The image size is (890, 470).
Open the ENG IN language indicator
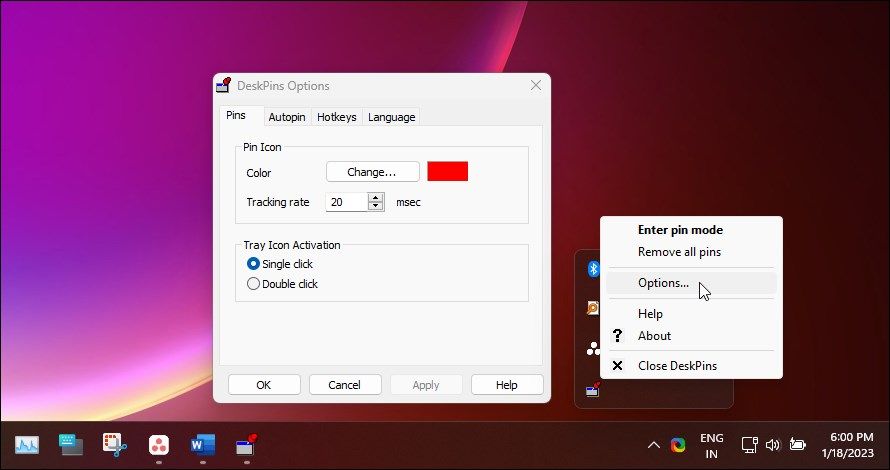pyautogui.click(x=711, y=446)
